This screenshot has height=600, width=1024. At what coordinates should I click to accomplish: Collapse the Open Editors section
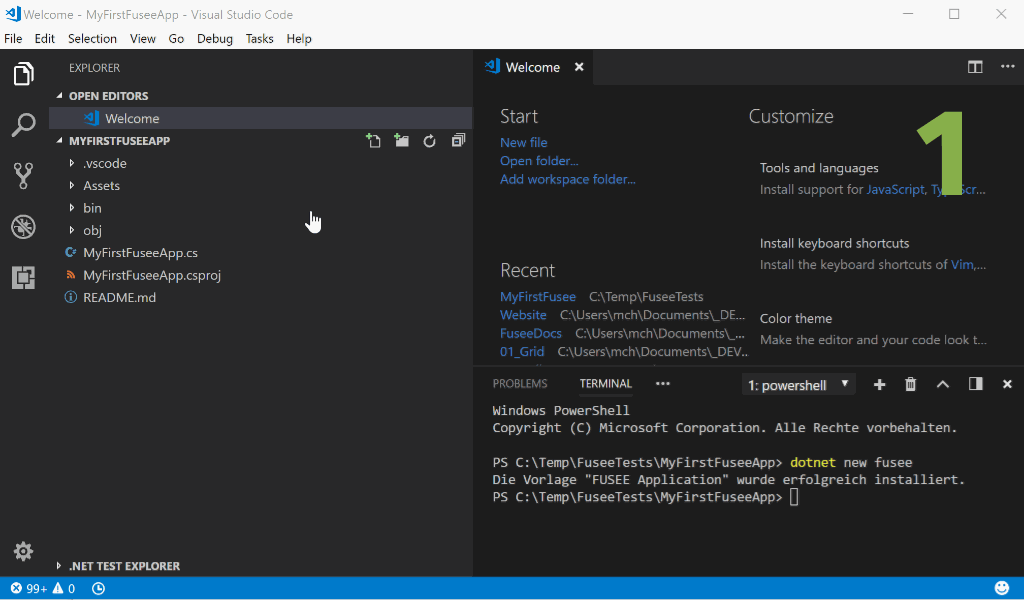coord(59,96)
